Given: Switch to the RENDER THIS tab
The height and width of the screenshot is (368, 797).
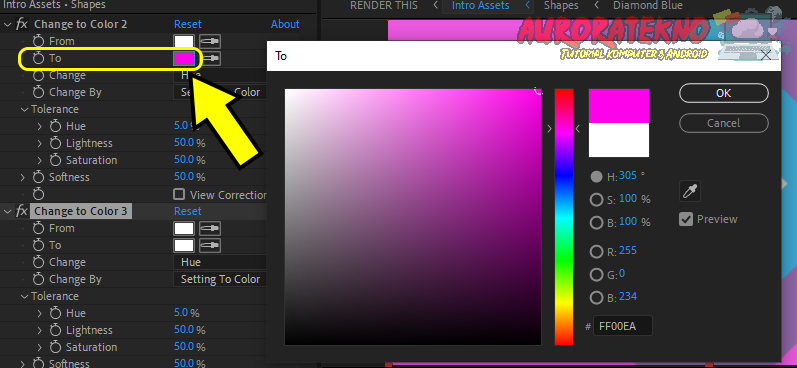Looking at the screenshot, I should (384, 6).
